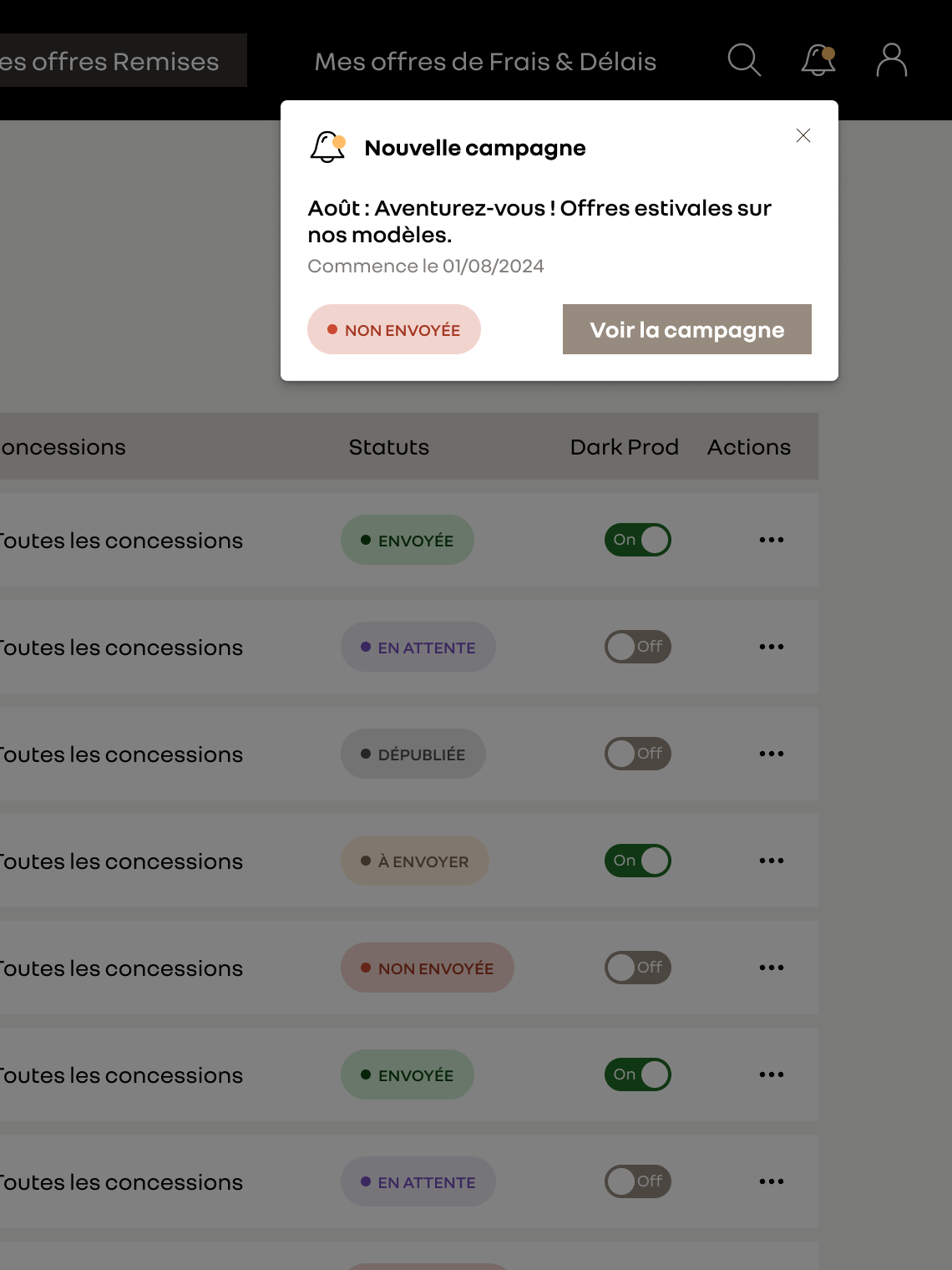Open actions menu for second ENVOYÉE row

772,1074
